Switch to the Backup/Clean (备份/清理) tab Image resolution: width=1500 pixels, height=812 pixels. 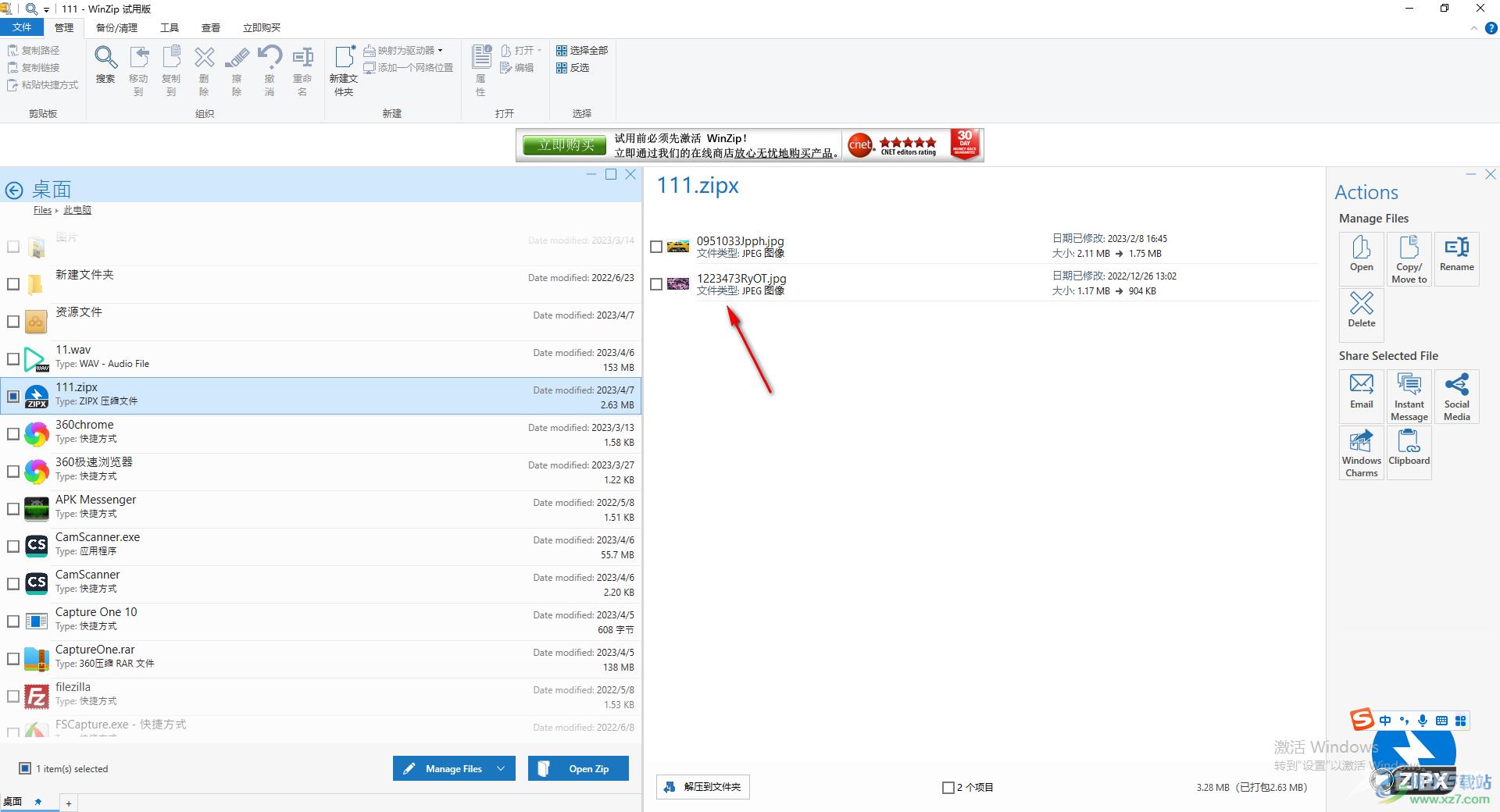pyautogui.click(x=116, y=27)
